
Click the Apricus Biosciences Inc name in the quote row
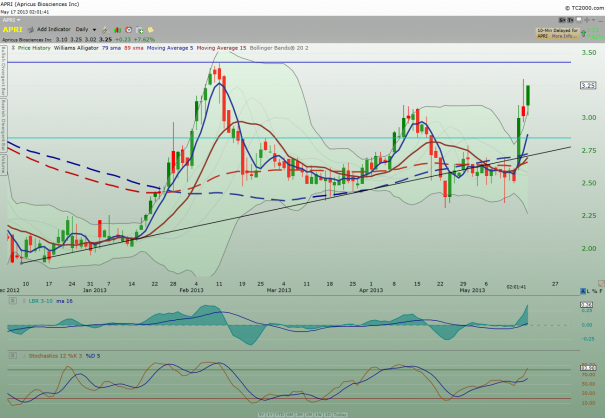click(x=27, y=40)
